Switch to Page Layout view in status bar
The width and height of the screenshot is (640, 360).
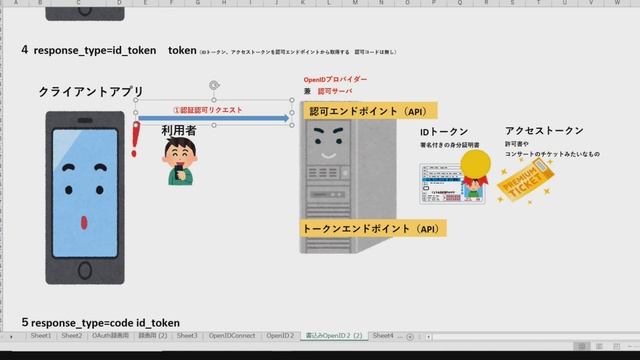pyautogui.click(x=599, y=347)
